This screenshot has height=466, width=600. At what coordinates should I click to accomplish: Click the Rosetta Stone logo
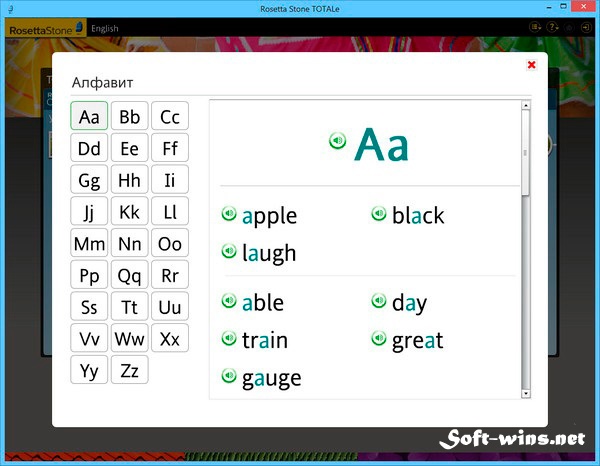[46, 29]
